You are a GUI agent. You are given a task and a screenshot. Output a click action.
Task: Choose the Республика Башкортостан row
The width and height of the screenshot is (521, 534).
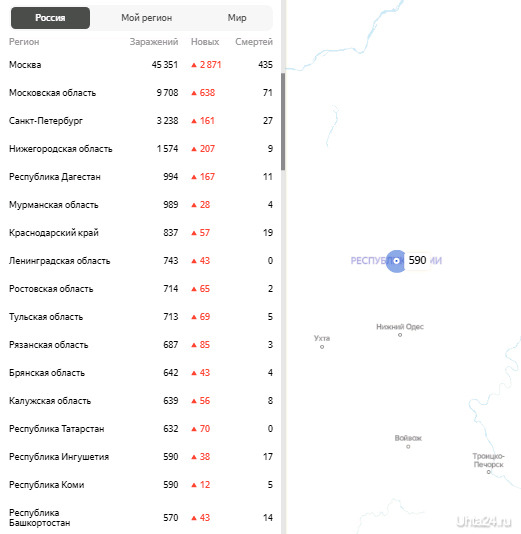(x=141, y=518)
